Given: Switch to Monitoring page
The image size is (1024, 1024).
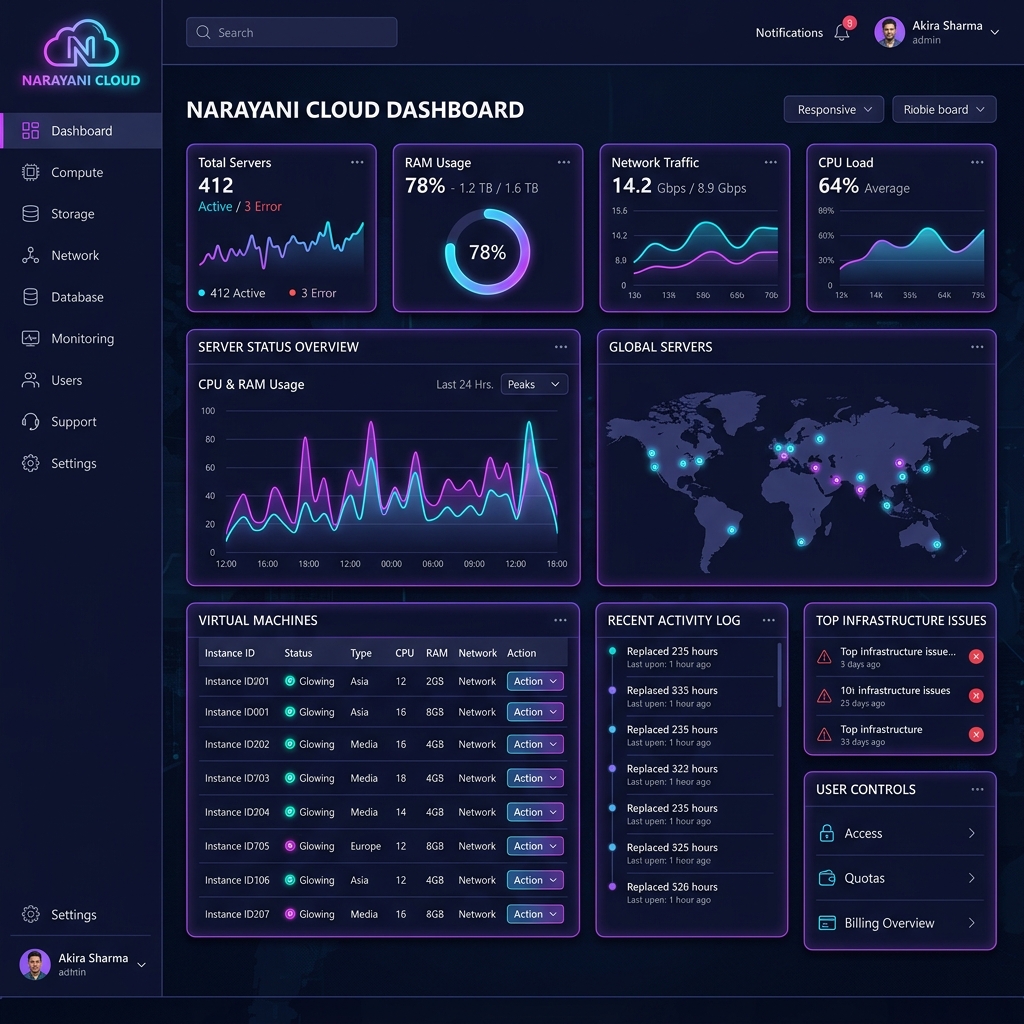Looking at the screenshot, I should [x=81, y=338].
